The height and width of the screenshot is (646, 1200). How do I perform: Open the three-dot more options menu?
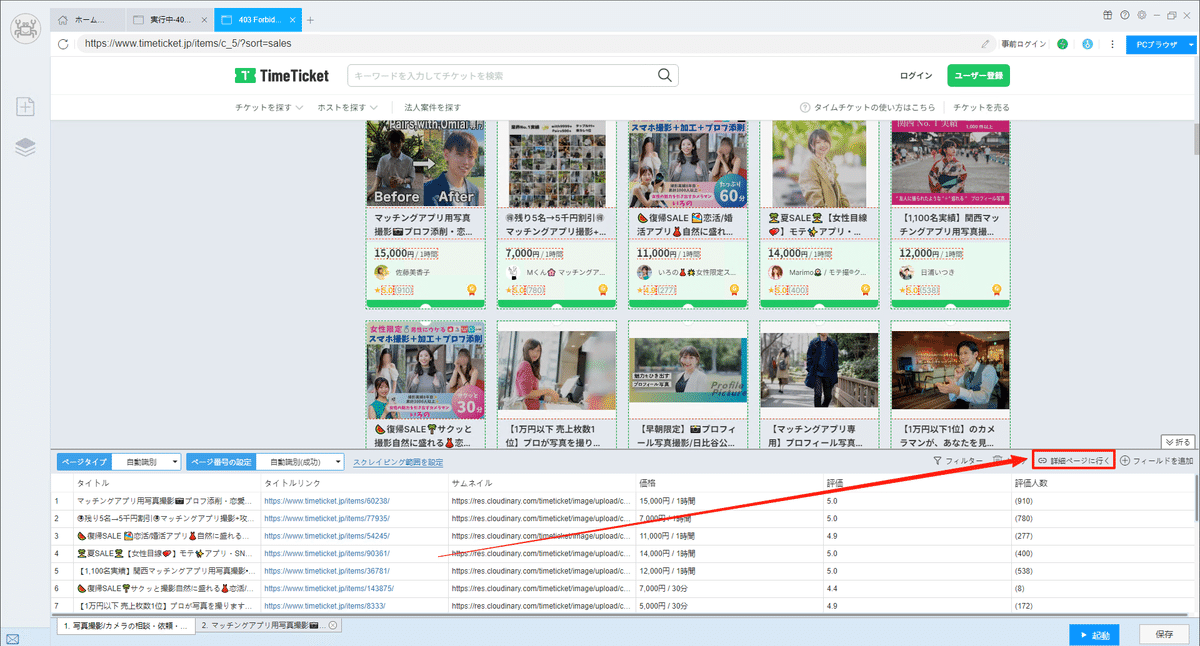click(1112, 44)
